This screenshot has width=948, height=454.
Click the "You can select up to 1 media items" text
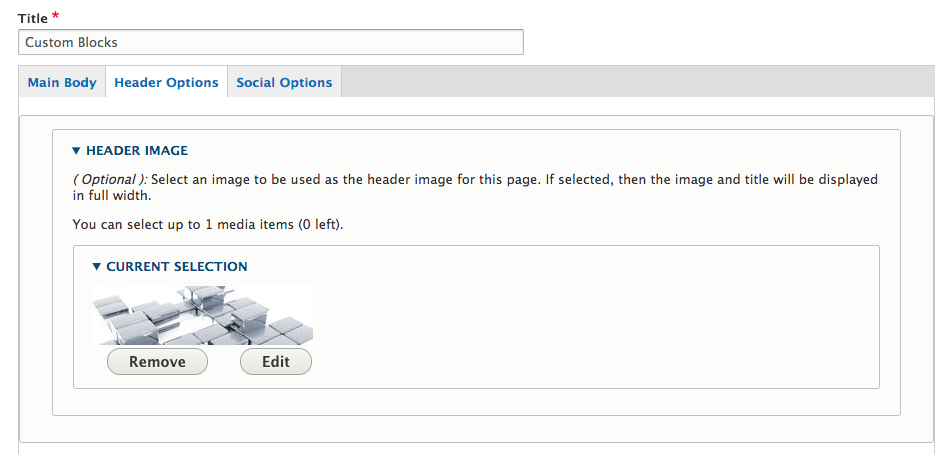point(183,225)
